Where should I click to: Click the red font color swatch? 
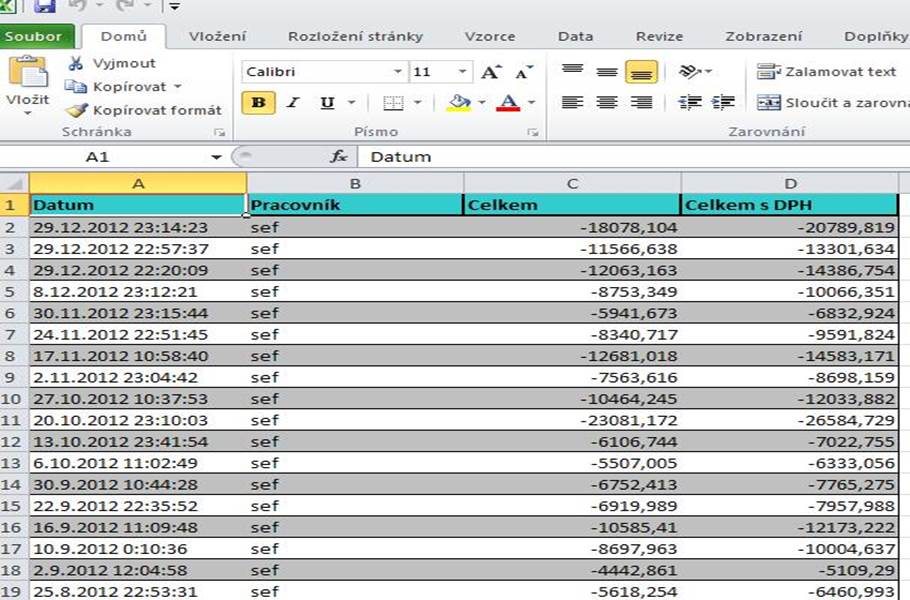[x=508, y=103]
